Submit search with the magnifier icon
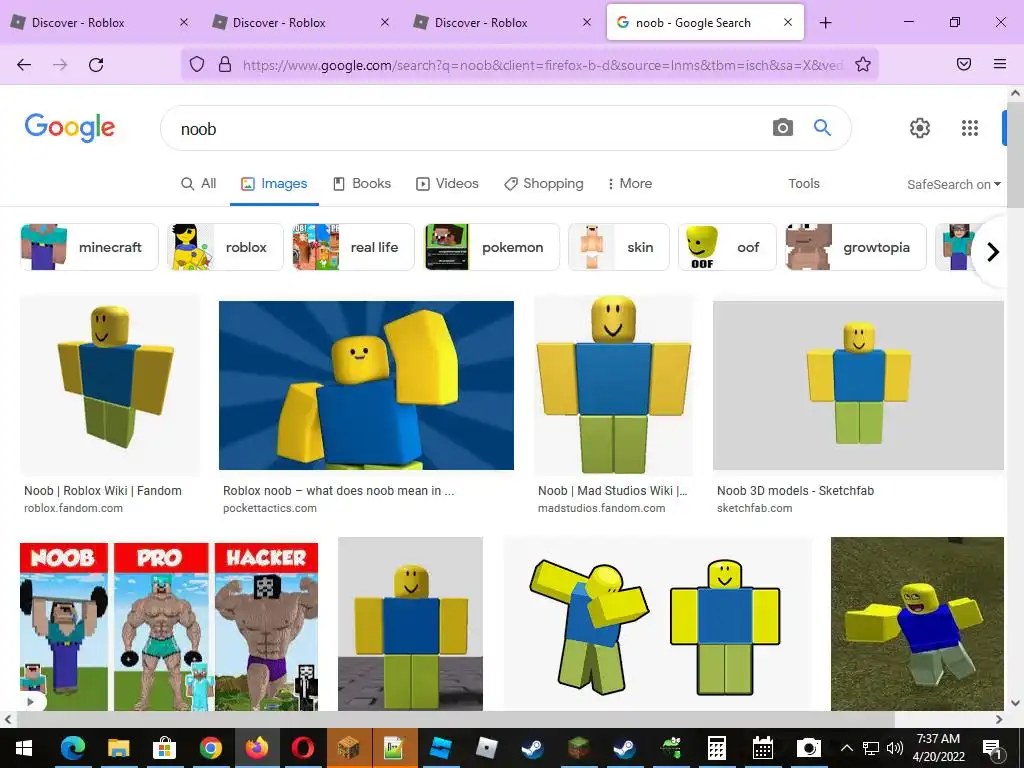 [822, 127]
